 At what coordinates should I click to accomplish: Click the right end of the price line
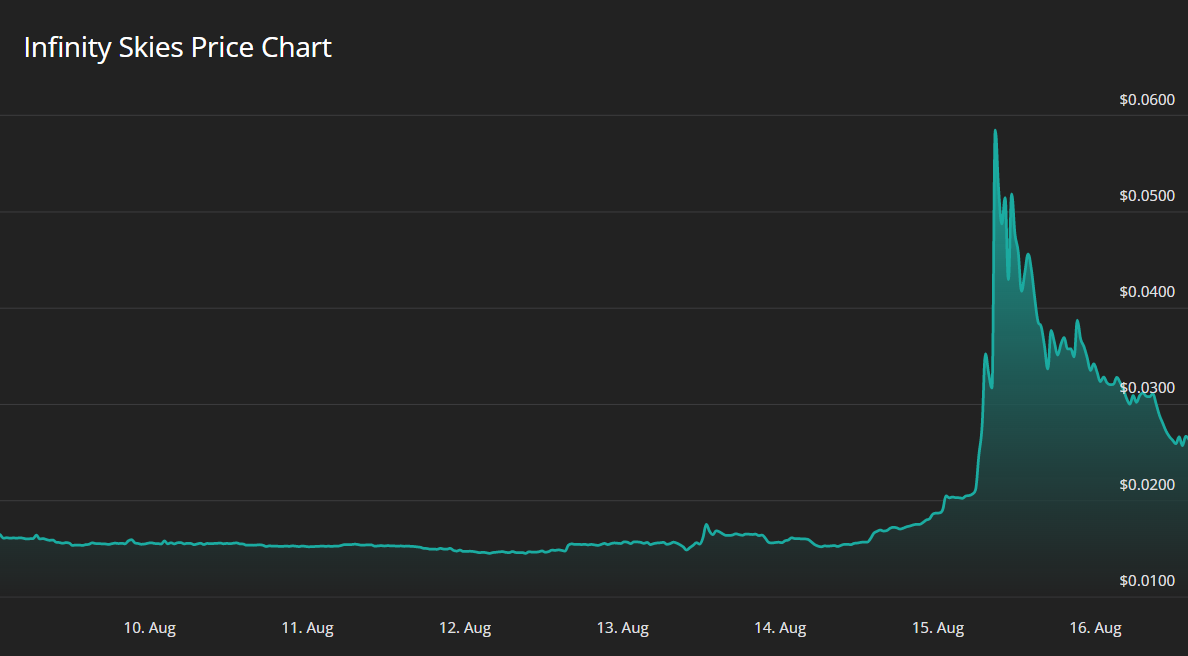pos(1185,438)
